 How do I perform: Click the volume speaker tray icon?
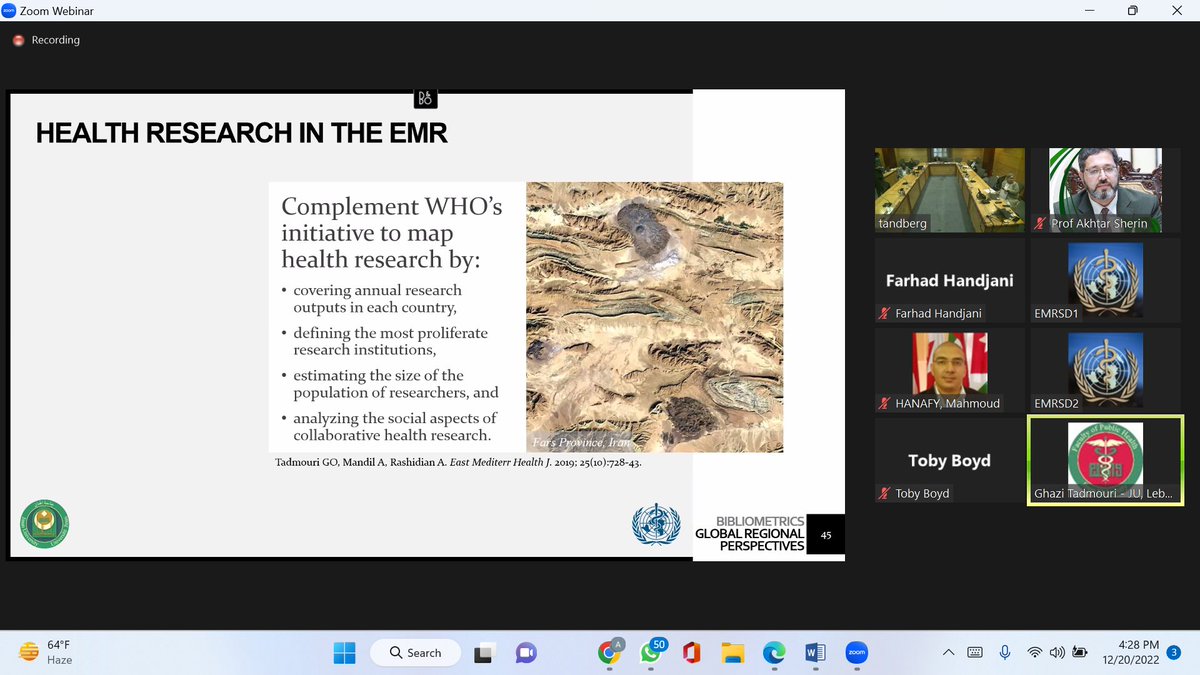click(1057, 653)
